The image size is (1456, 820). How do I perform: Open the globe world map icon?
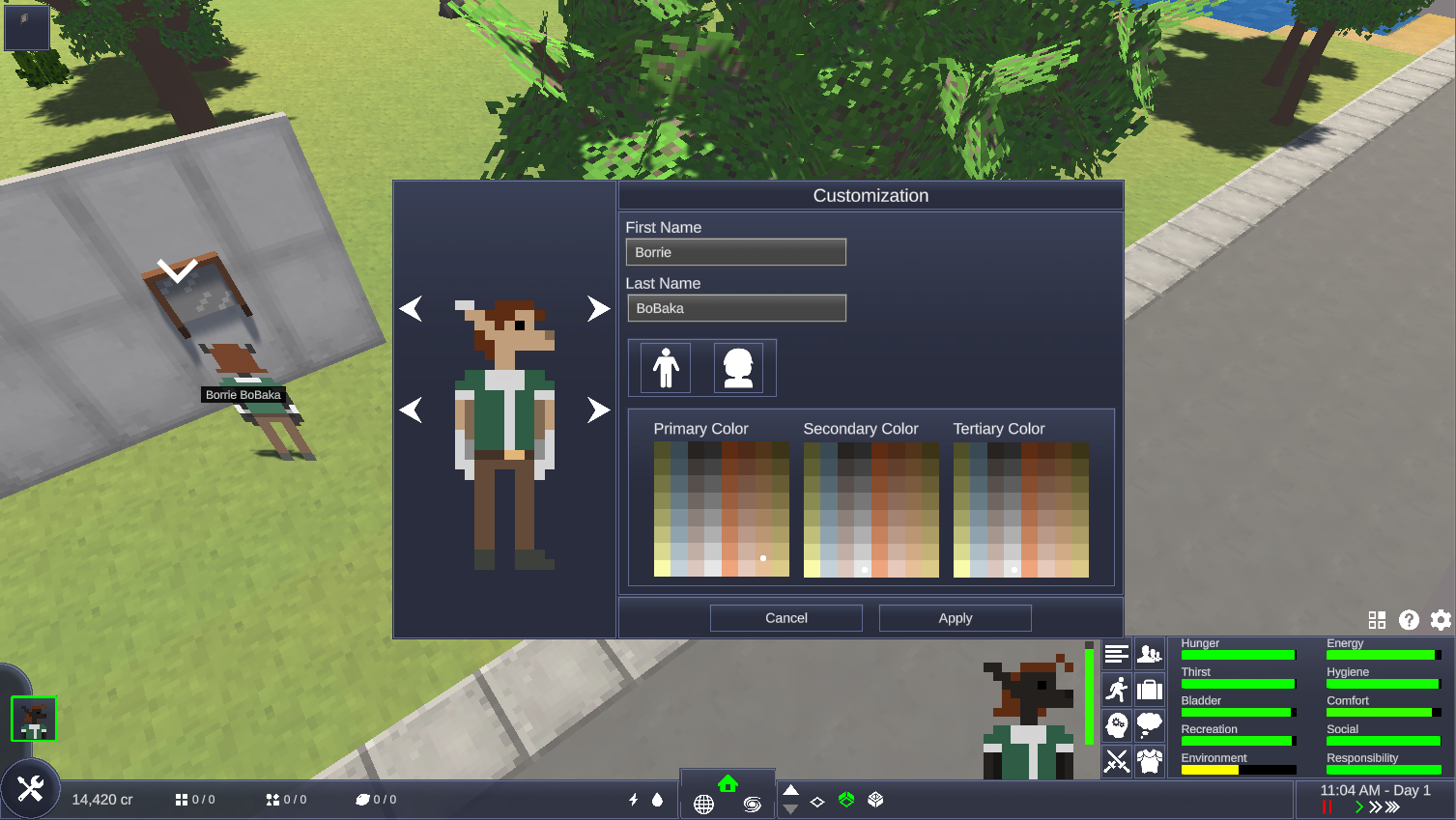tap(703, 804)
